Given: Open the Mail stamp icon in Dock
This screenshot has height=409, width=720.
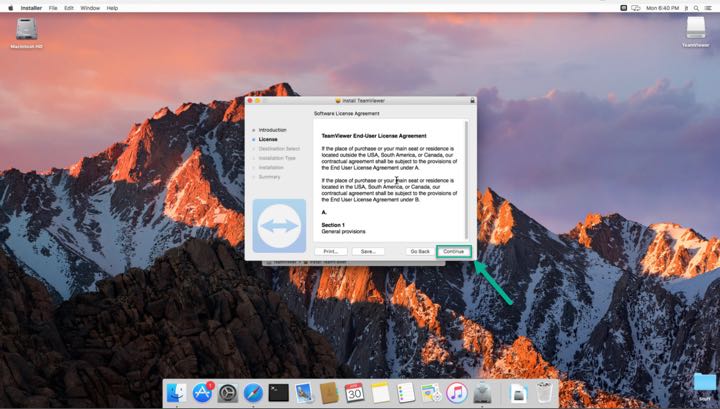Looking at the screenshot, I should [x=304, y=393].
